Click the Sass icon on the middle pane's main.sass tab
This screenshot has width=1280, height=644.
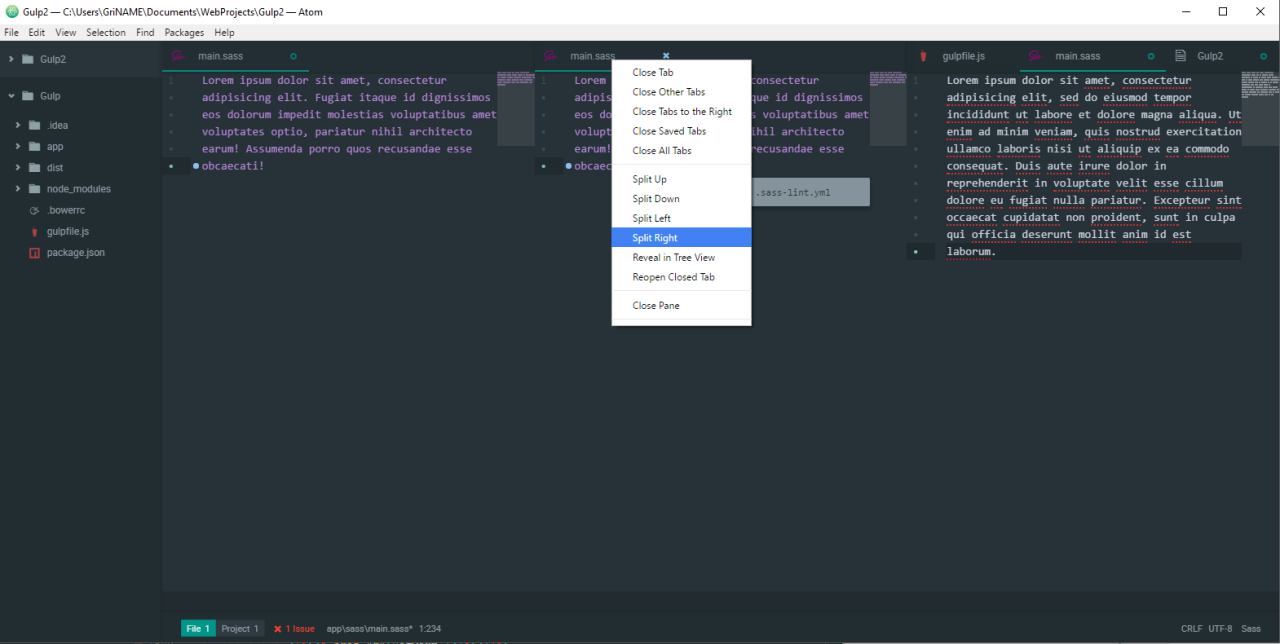pyautogui.click(x=550, y=56)
